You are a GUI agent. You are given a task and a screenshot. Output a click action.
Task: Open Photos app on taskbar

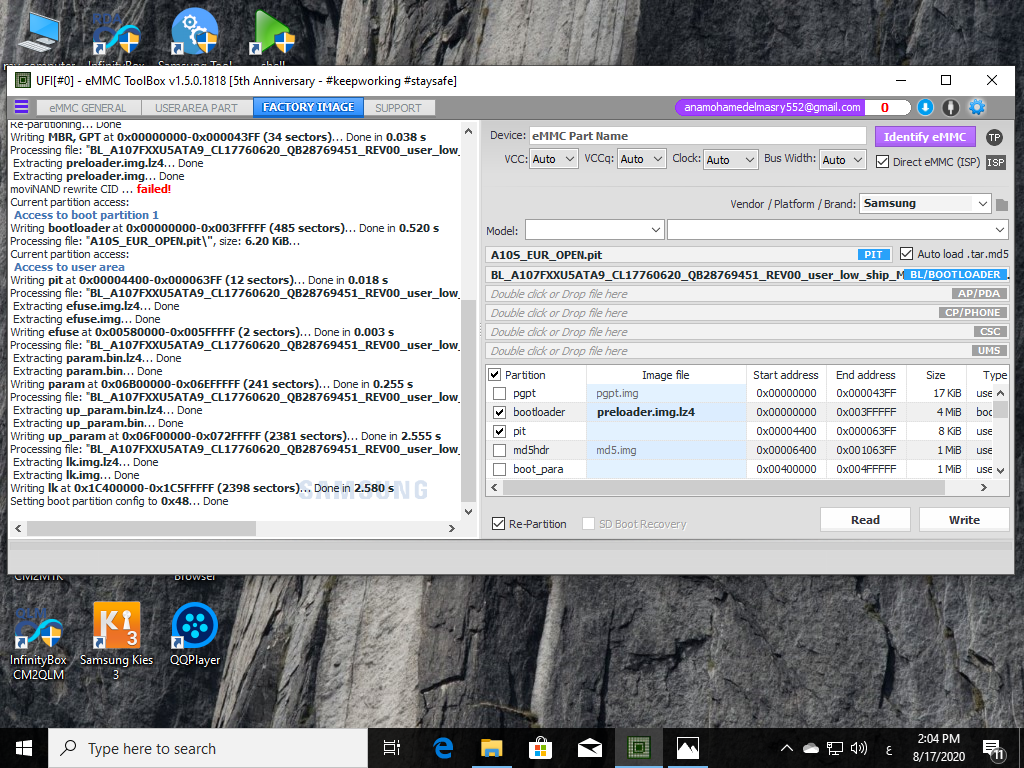pyautogui.click(x=688, y=748)
